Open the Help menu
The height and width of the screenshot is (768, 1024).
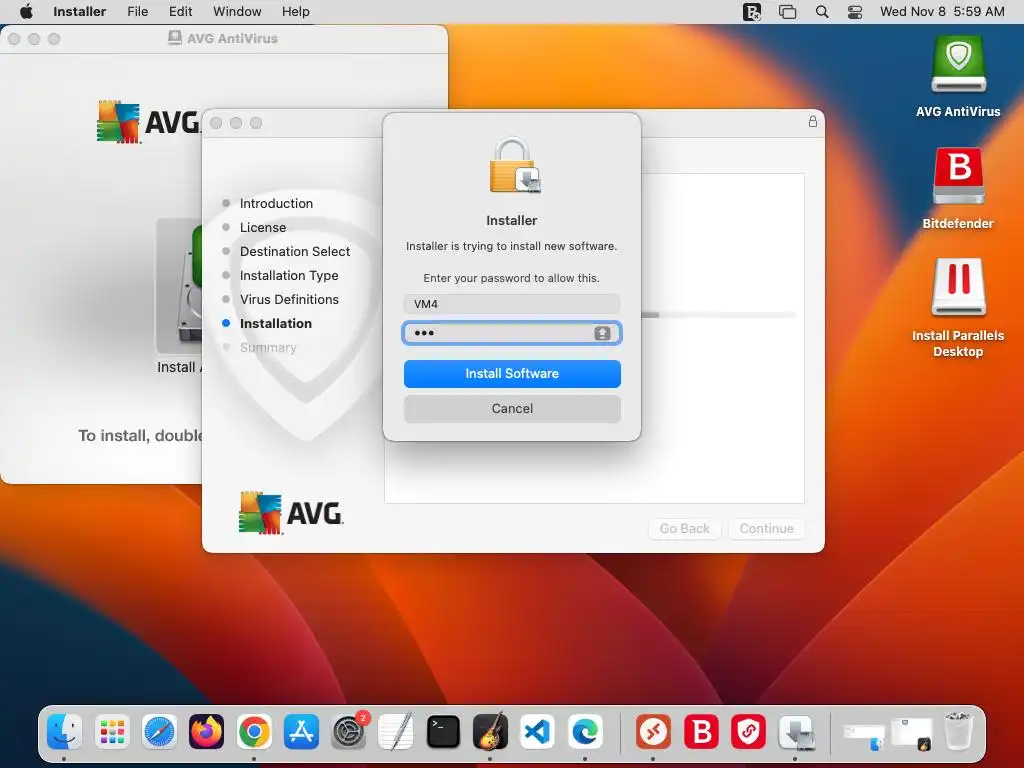pyautogui.click(x=295, y=11)
